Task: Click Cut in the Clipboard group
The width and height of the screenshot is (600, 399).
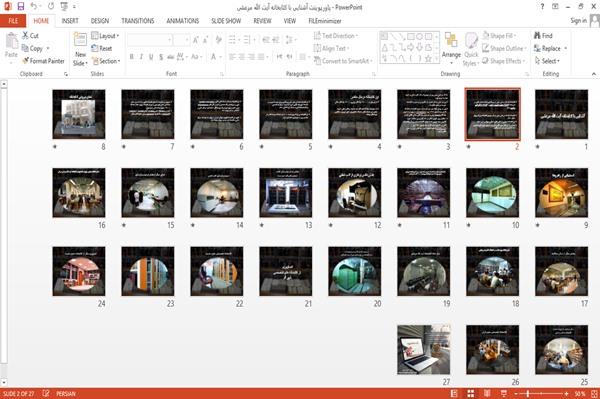Action: [x=30, y=36]
